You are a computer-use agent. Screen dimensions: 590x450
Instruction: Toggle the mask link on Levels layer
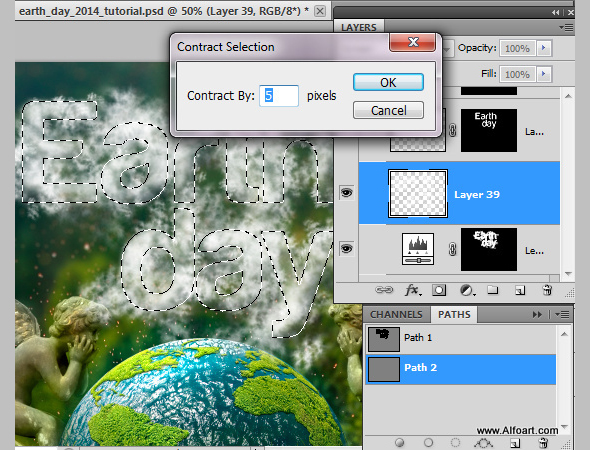452,249
